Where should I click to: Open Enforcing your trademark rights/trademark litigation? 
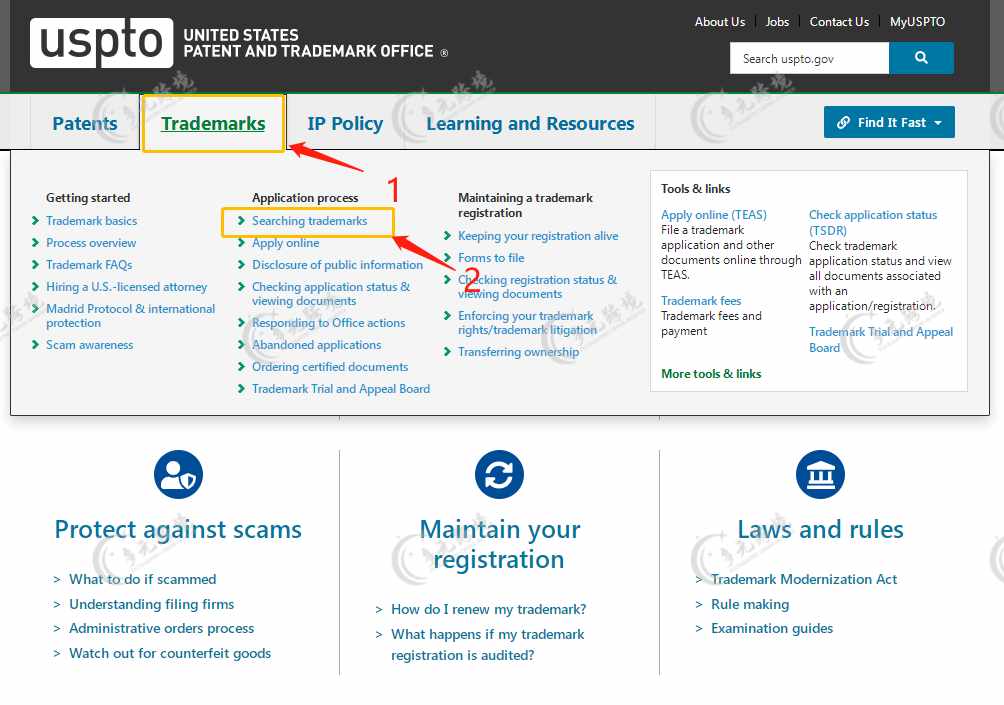tap(527, 323)
